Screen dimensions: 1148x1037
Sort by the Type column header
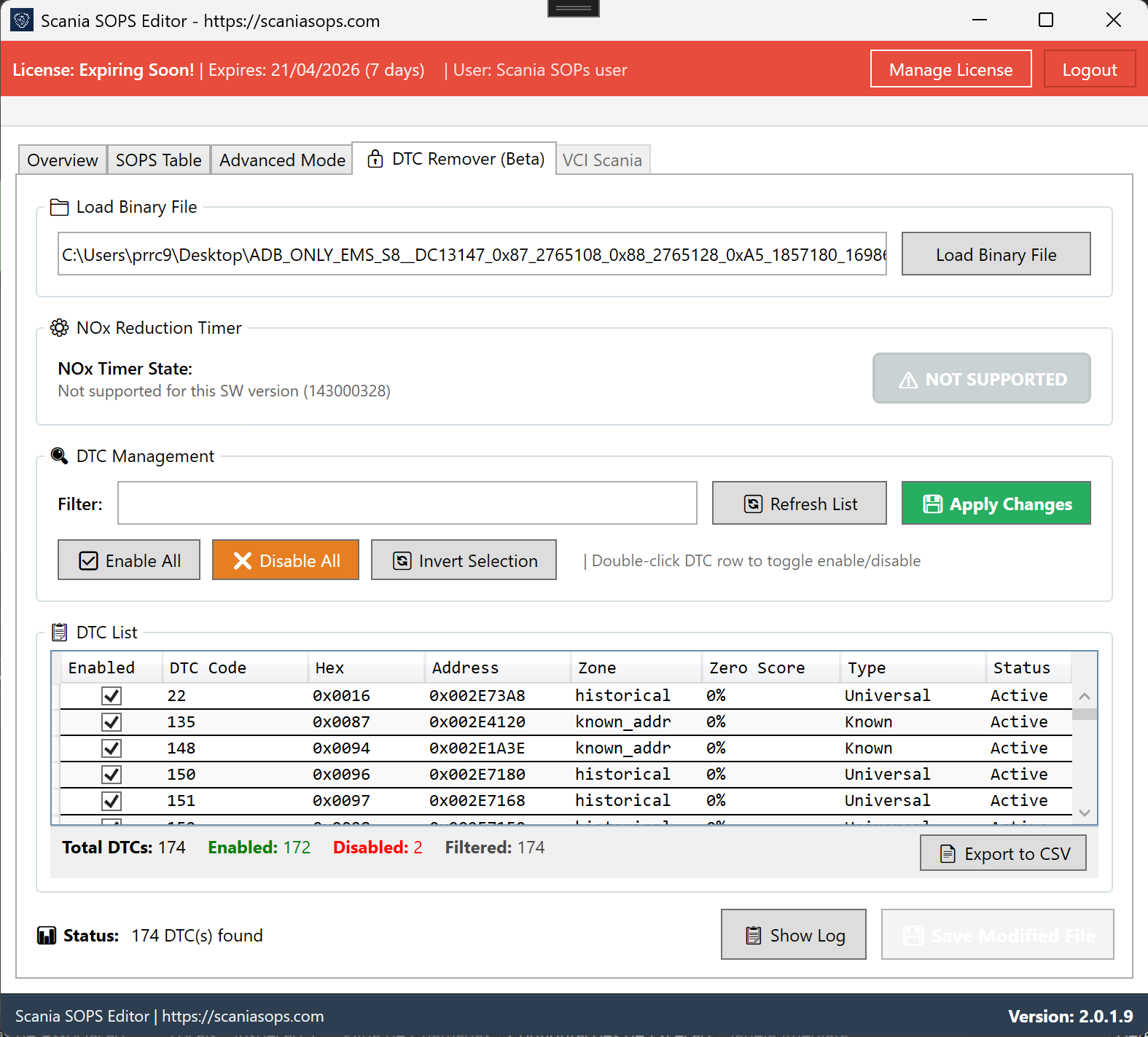tap(913, 668)
